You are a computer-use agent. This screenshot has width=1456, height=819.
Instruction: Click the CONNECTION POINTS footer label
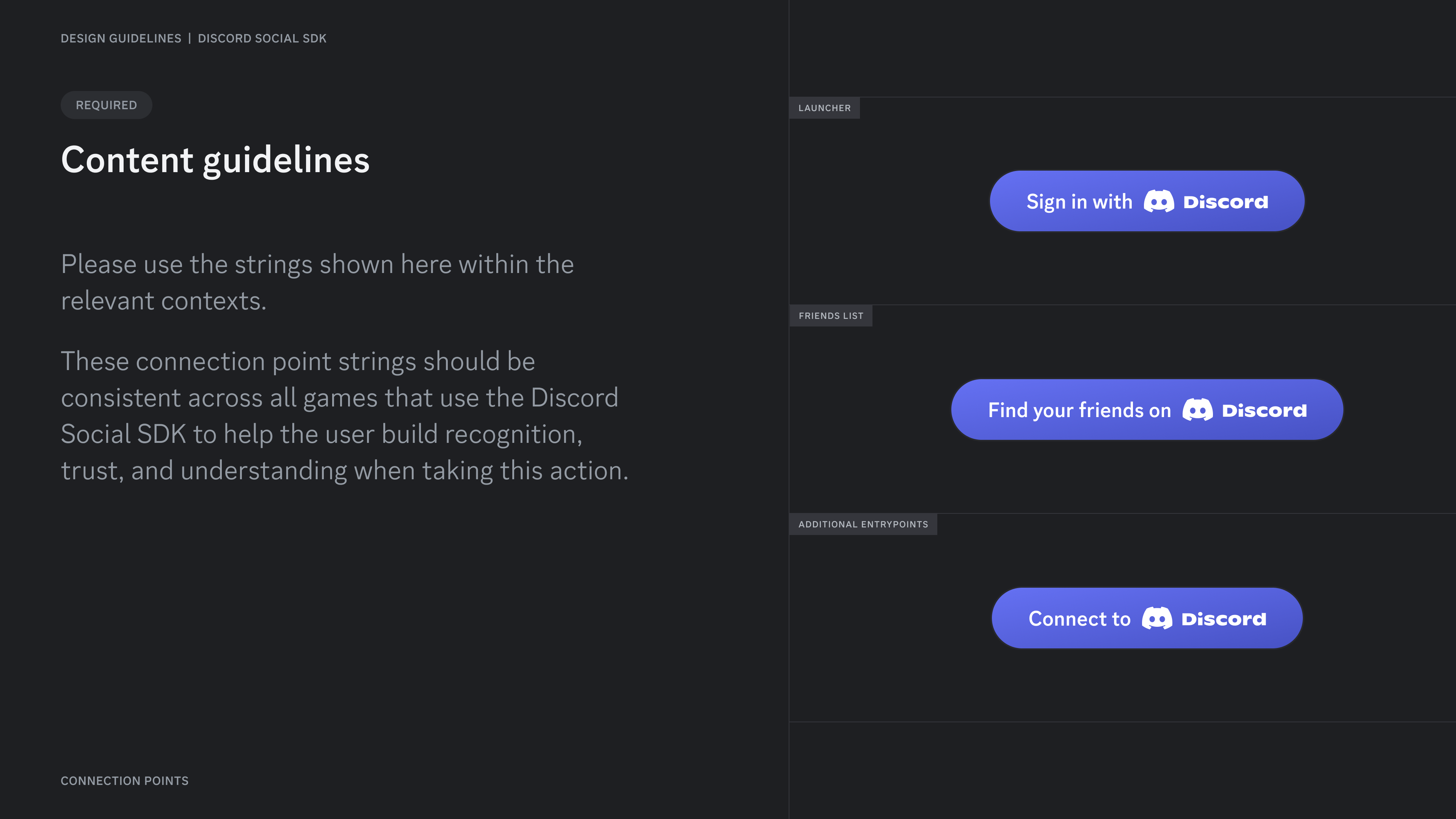click(x=124, y=781)
